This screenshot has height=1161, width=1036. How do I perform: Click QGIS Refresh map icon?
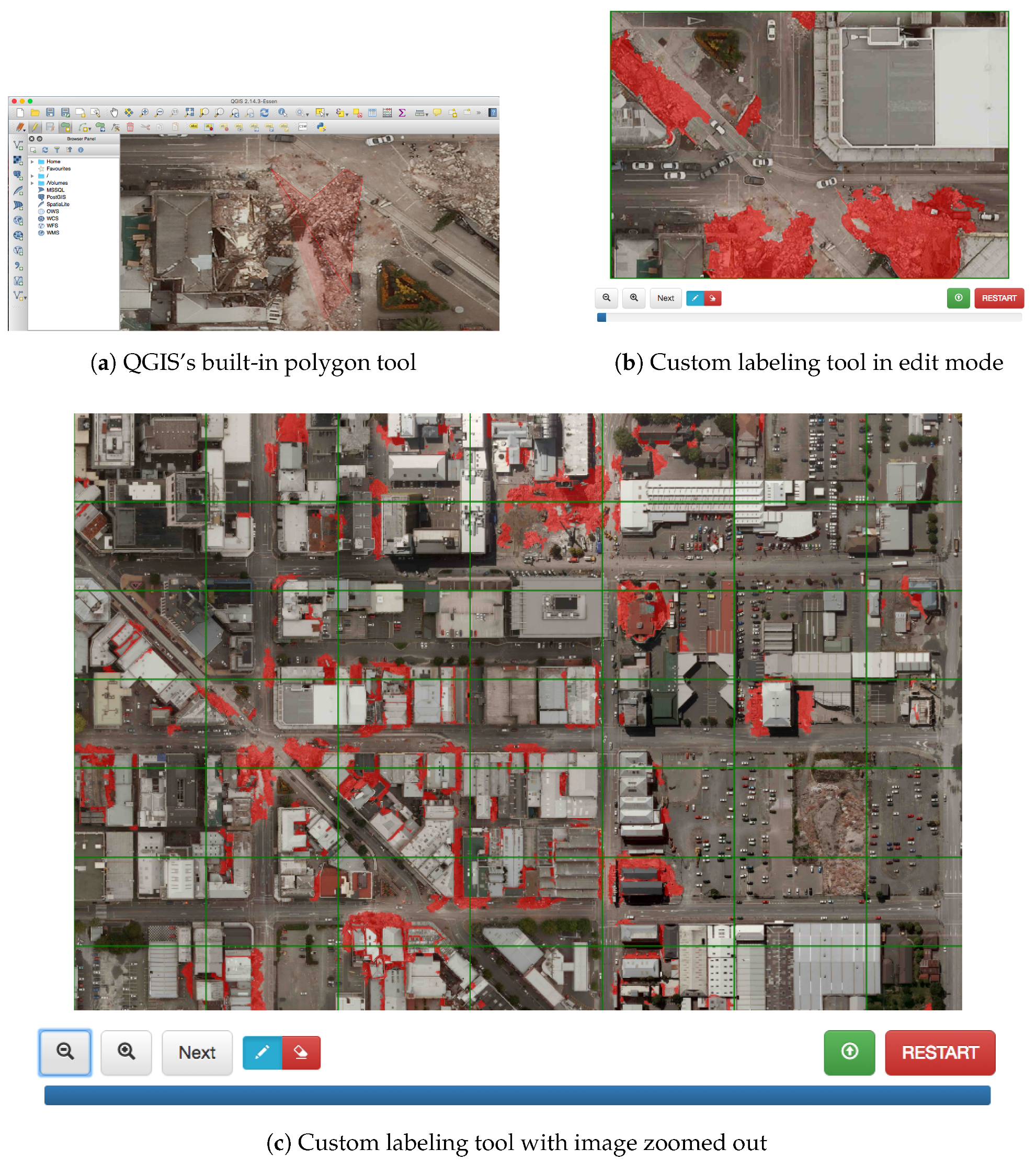(265, 112)
